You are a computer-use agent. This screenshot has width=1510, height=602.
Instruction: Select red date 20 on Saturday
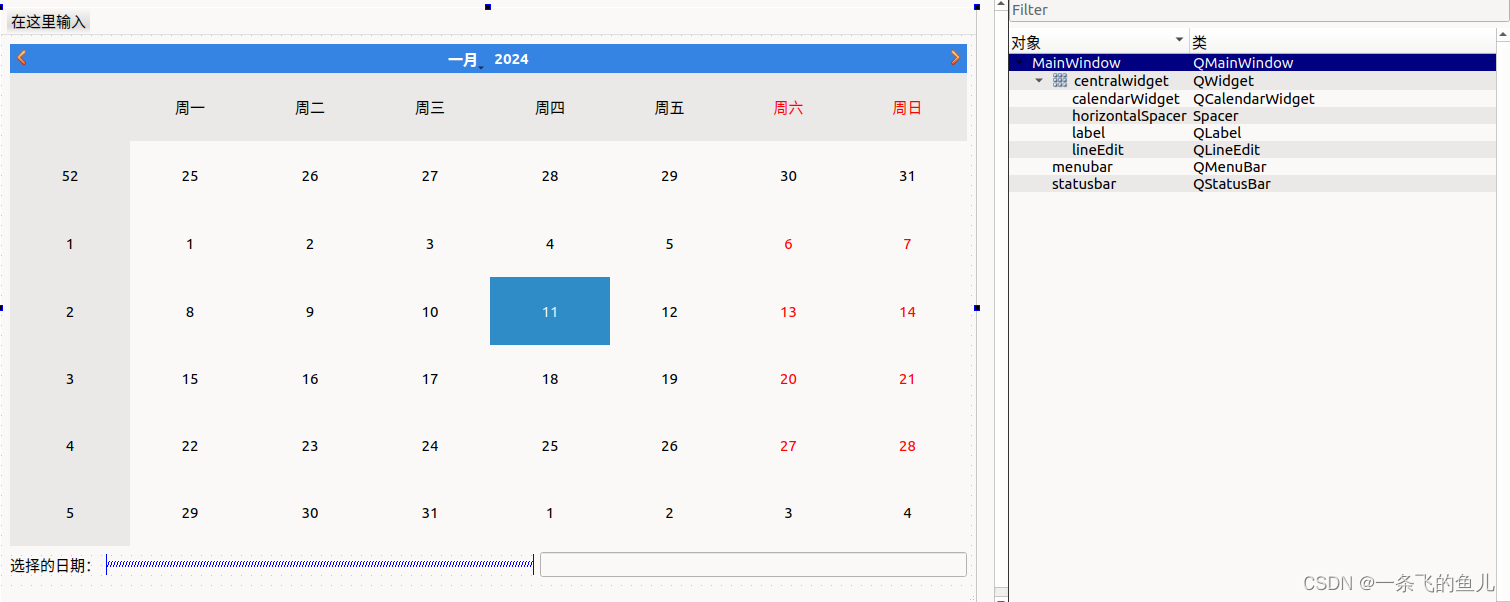[x=788, y=379]
